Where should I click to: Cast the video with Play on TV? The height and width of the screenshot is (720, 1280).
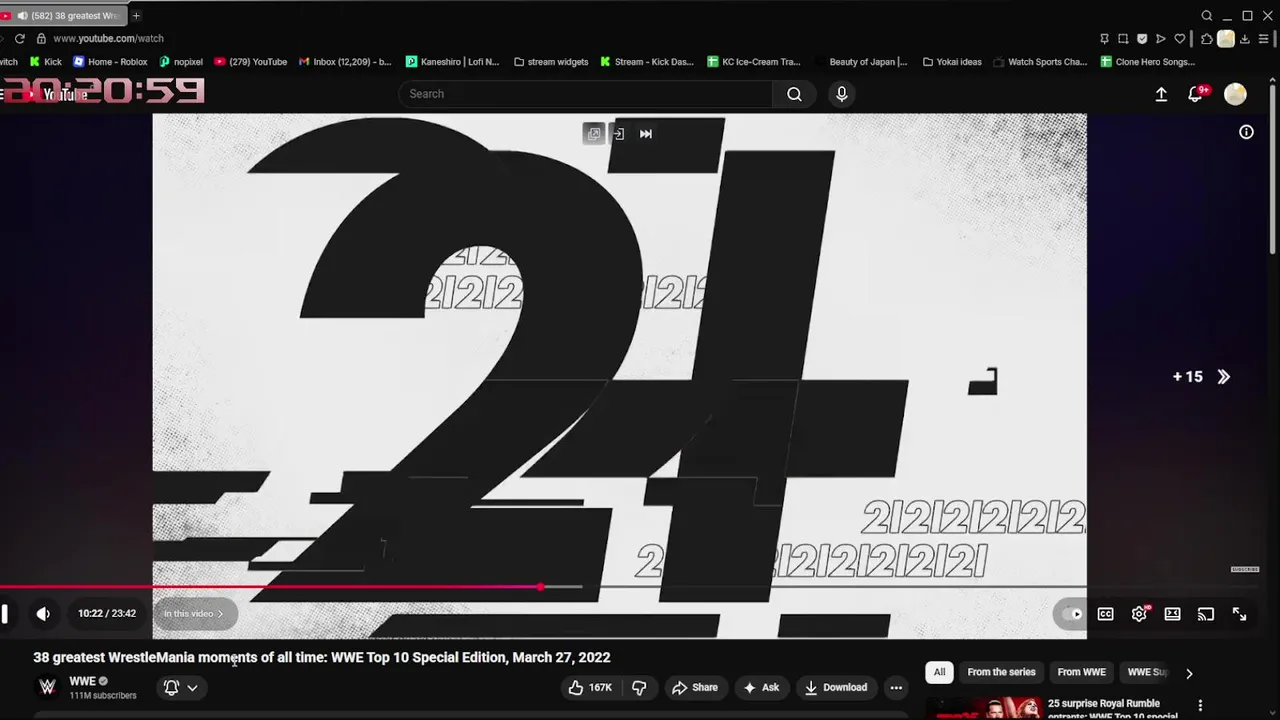point(1206,614)
